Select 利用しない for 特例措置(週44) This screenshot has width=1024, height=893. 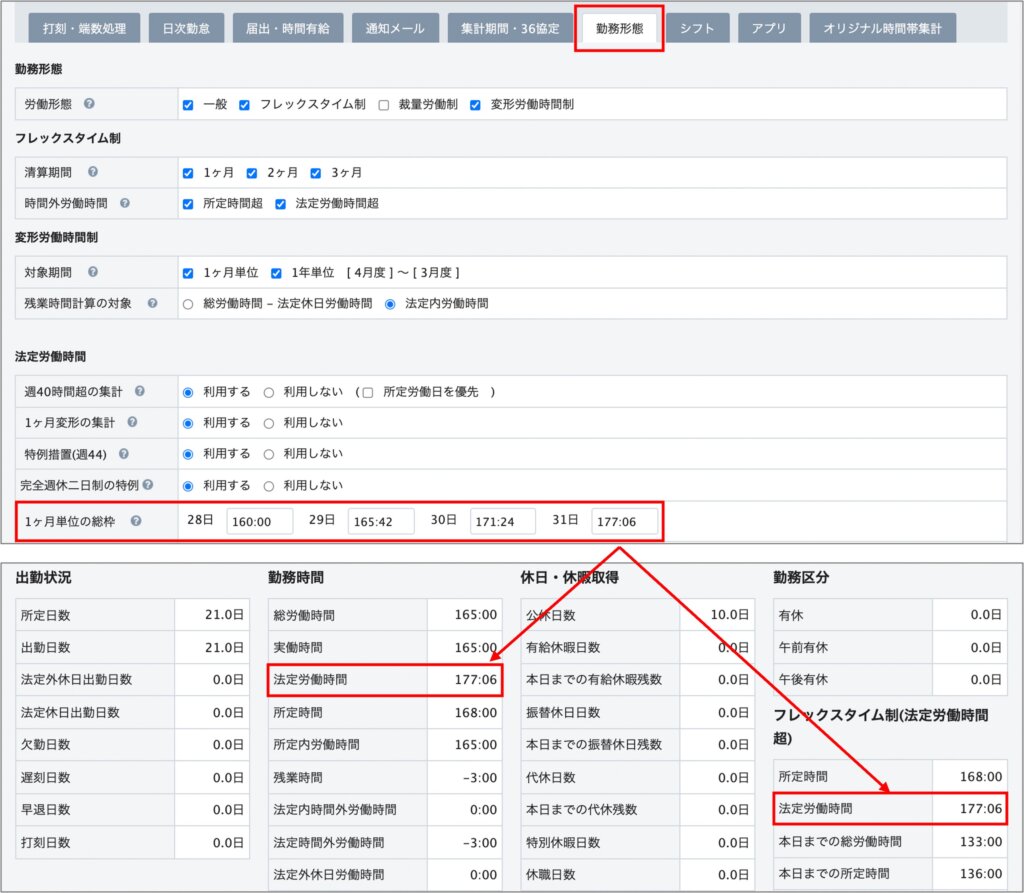(x=269, y=454)
